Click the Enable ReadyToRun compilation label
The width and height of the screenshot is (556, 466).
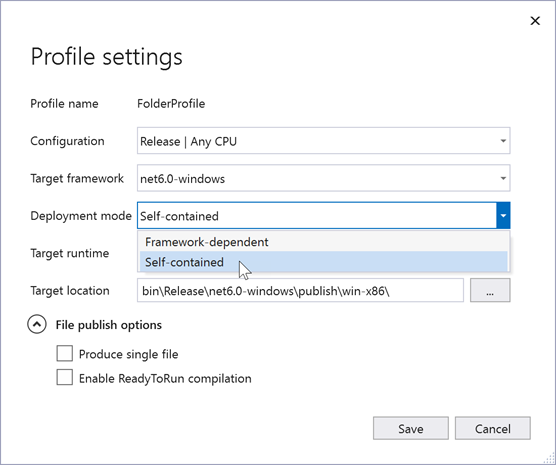(165, 378)
